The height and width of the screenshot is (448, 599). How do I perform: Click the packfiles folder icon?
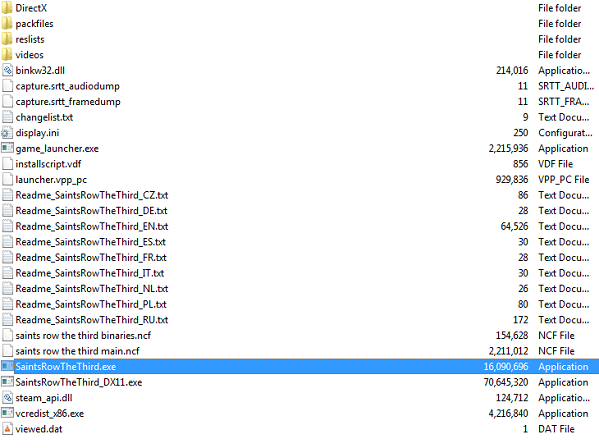[7, 24]
